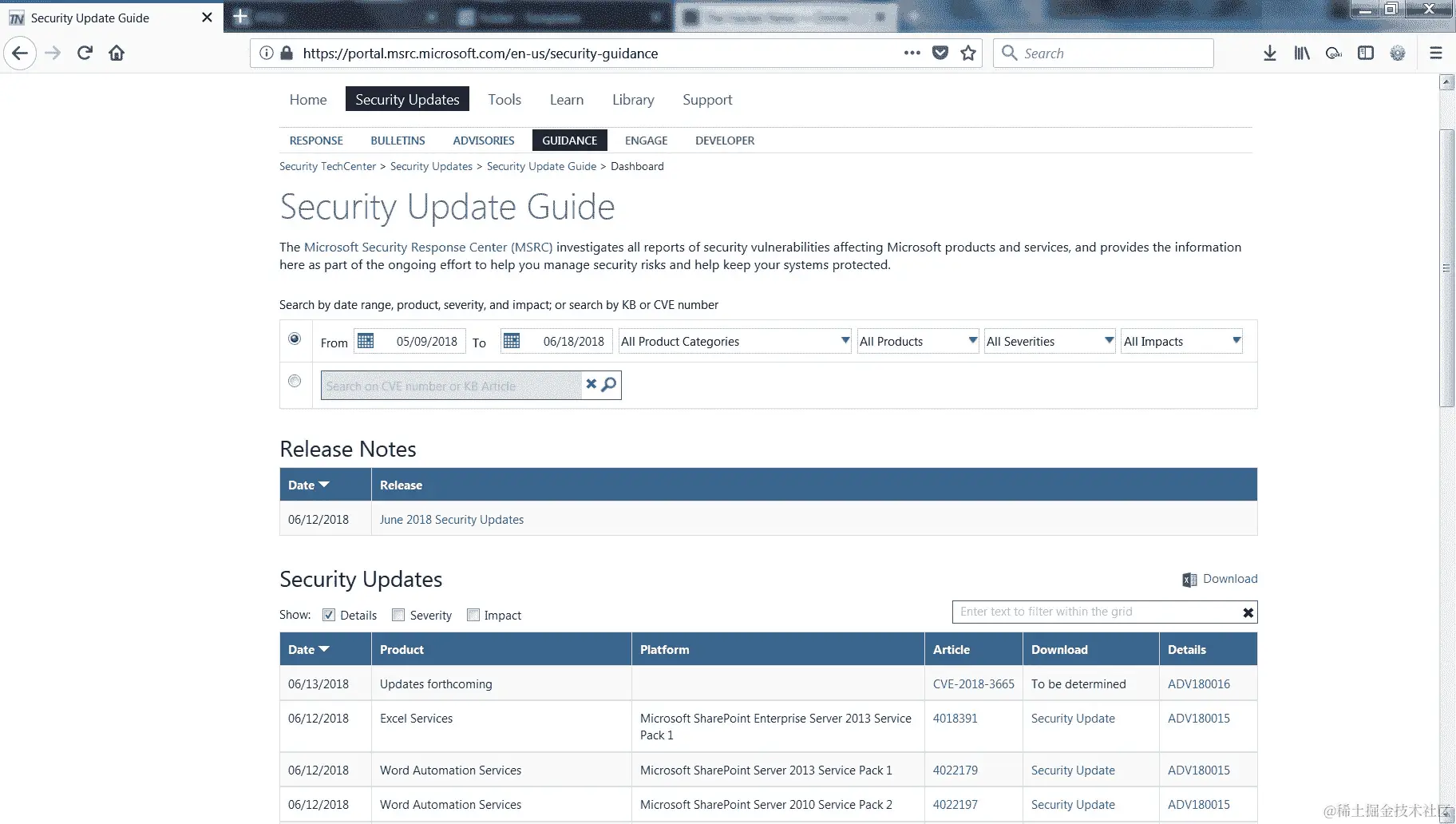
Task: Open the Tools navigation item
Action: pos(504,99)
